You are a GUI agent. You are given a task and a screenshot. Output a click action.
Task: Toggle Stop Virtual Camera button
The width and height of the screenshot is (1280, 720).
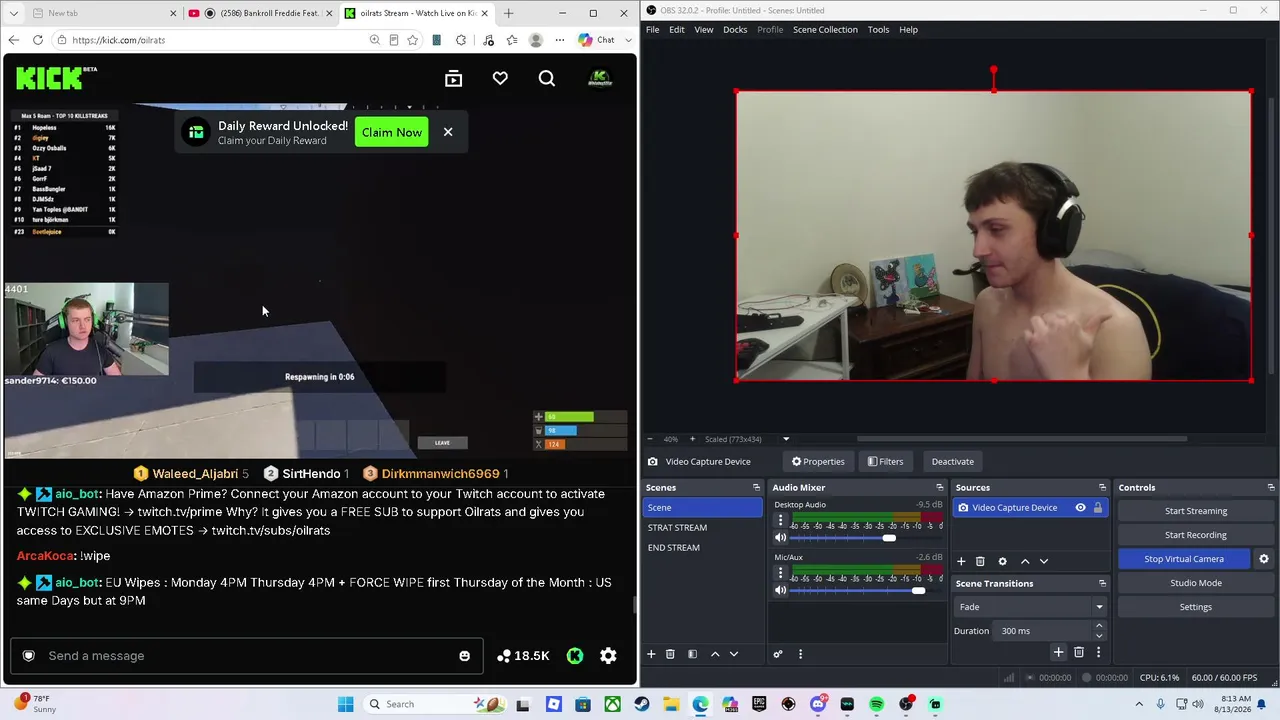(1184, 559)
